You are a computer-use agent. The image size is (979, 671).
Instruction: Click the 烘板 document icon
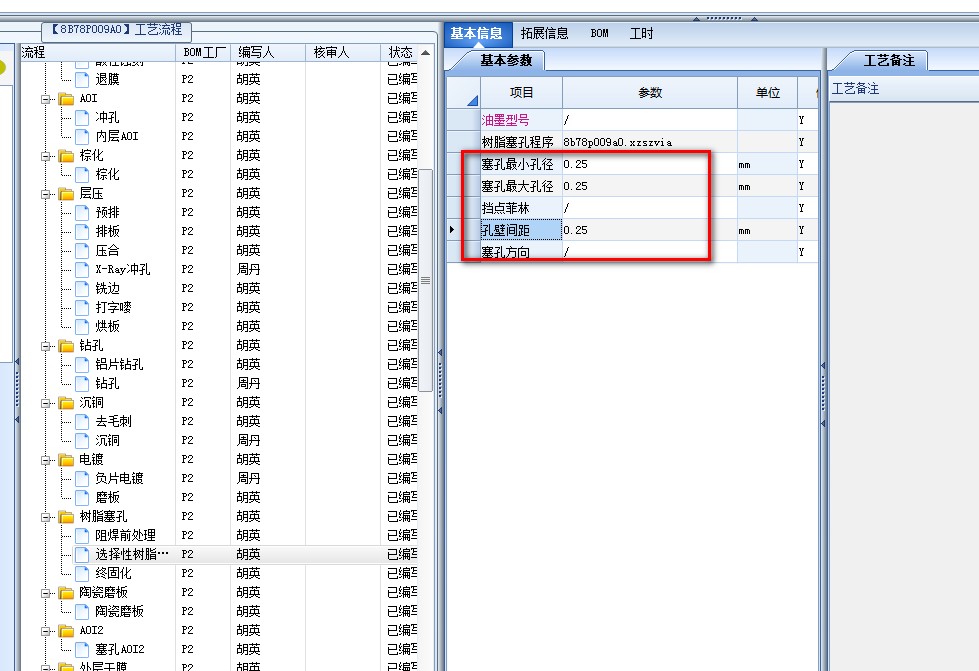pyautogui.click(x=82, y=326)
